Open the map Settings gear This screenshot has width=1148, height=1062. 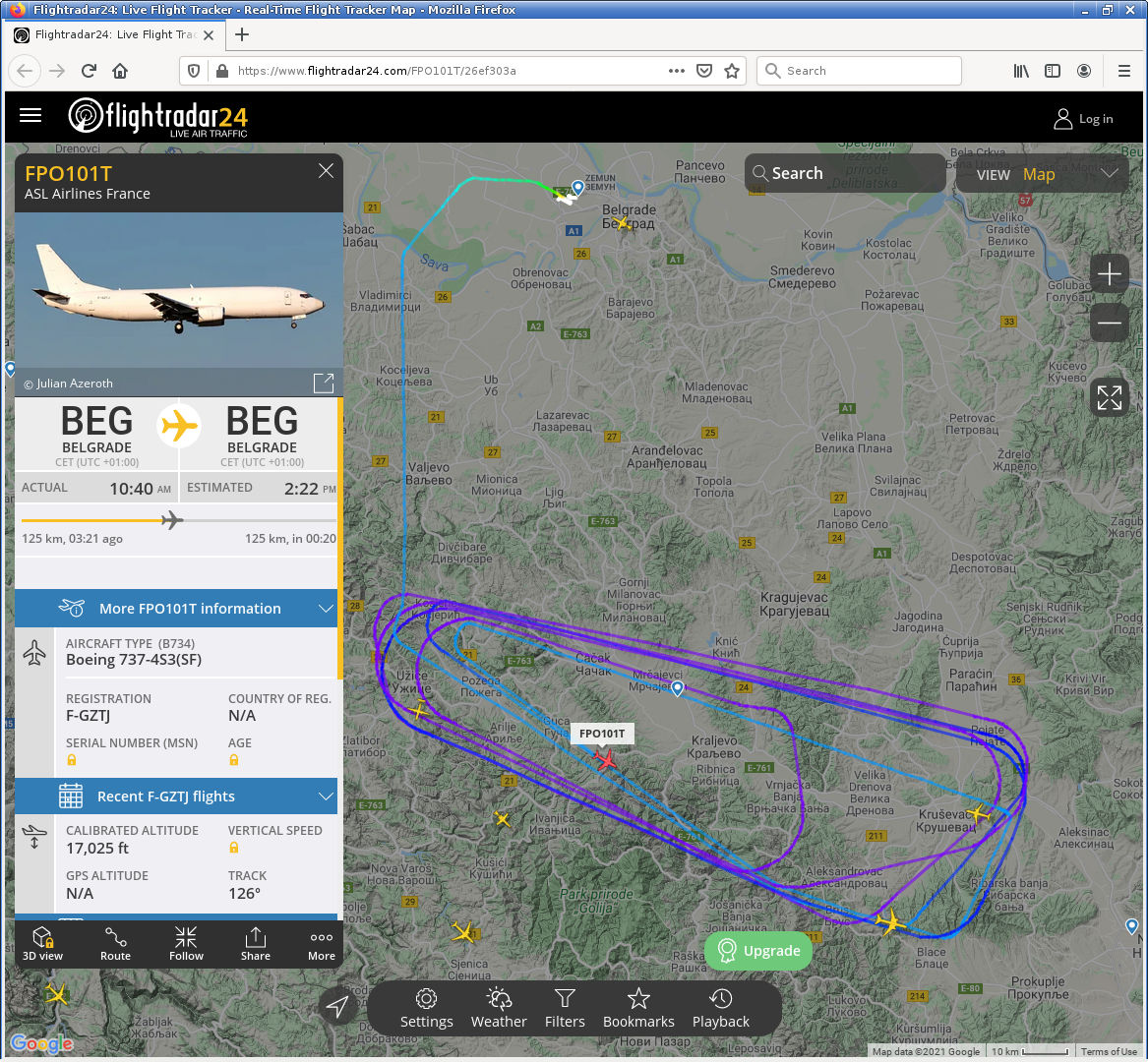426,1009
